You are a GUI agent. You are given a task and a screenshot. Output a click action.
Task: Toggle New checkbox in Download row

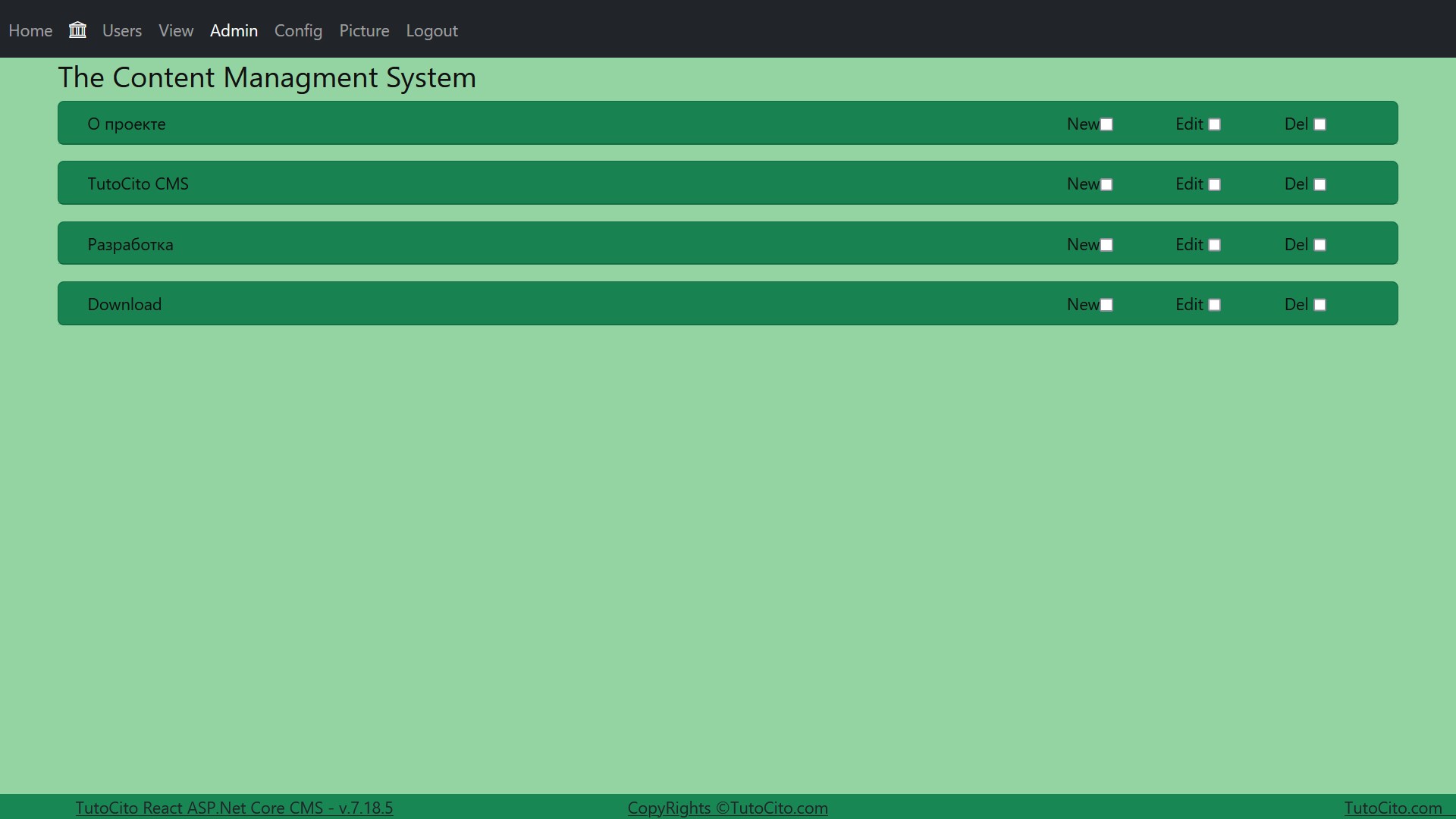pos(1106,305)
